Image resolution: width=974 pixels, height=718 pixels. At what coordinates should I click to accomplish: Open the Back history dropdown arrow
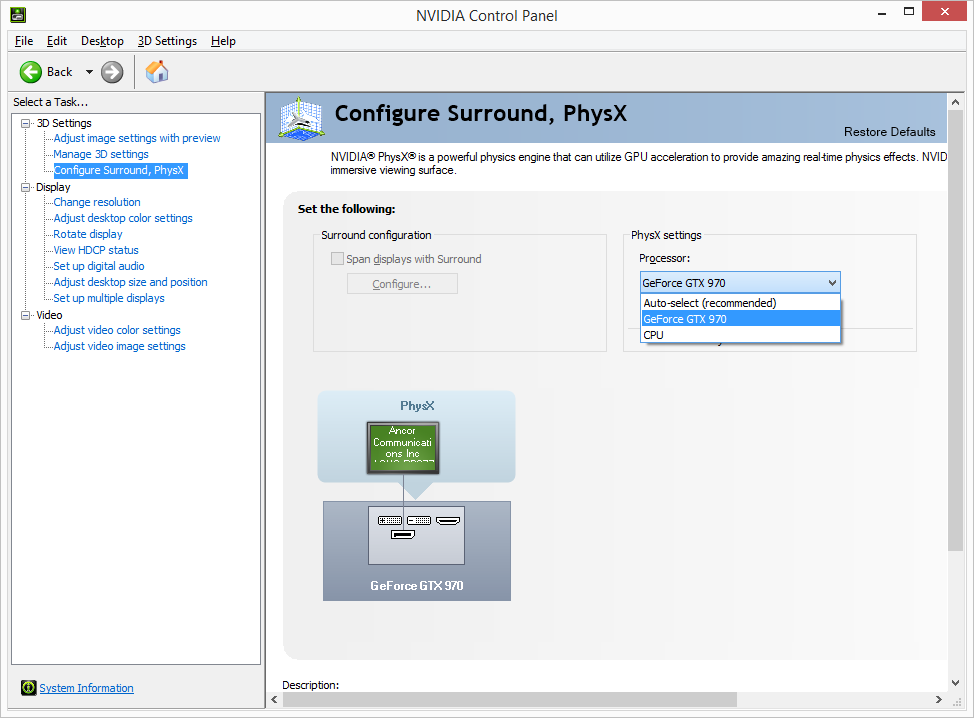[89, 72]
